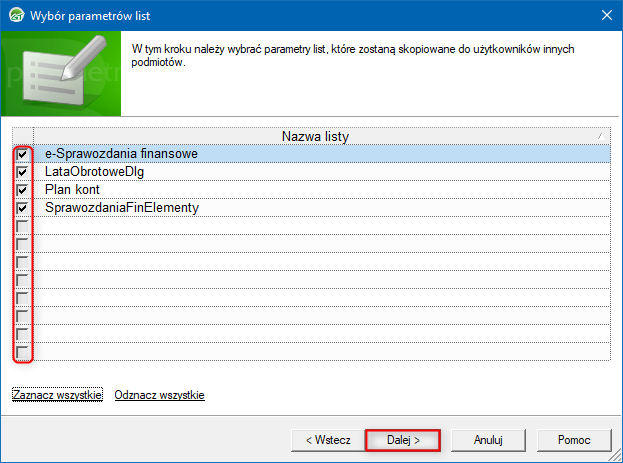Viewport: 623px width, 463px height.
Task: Proceed with the Dalej button
Action: click(x=403, y=440)
